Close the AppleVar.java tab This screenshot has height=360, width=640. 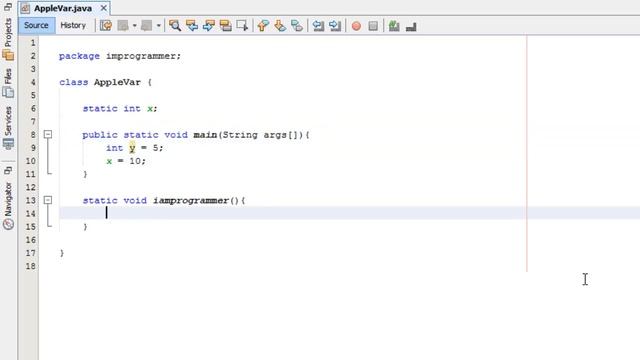(104, 8)
